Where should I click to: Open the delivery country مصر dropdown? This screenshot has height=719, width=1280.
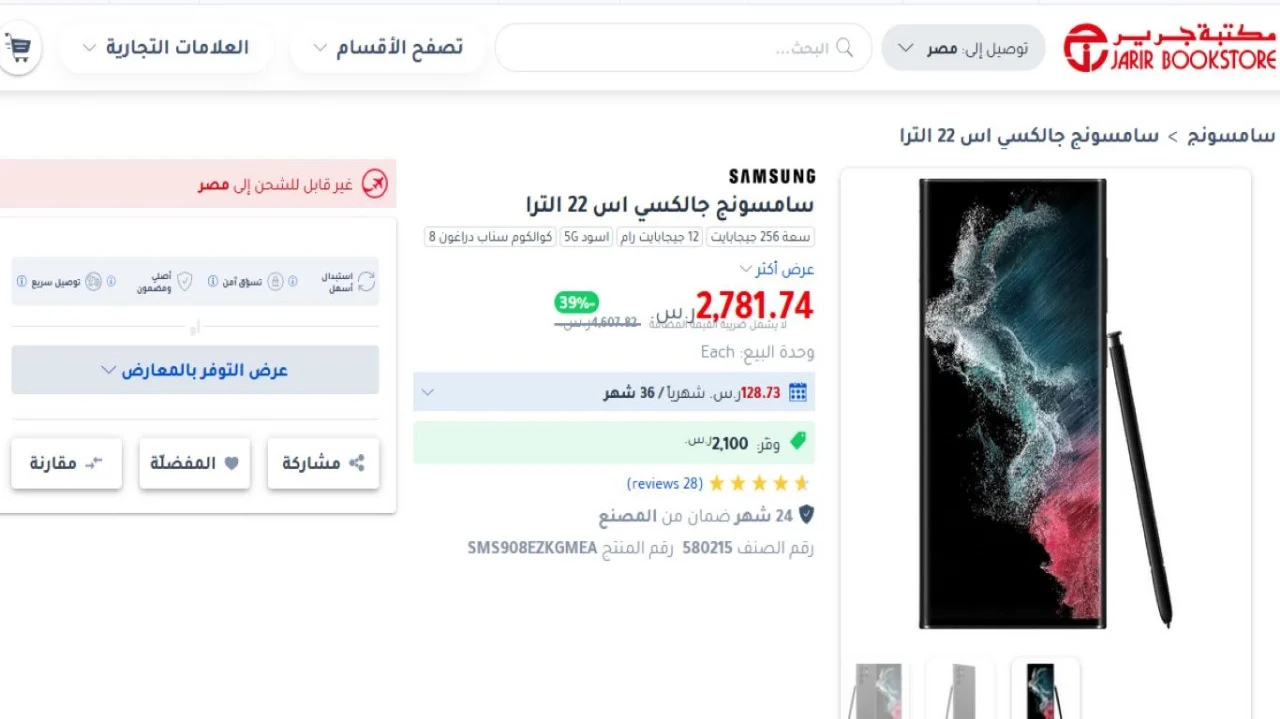coord(964,48)
